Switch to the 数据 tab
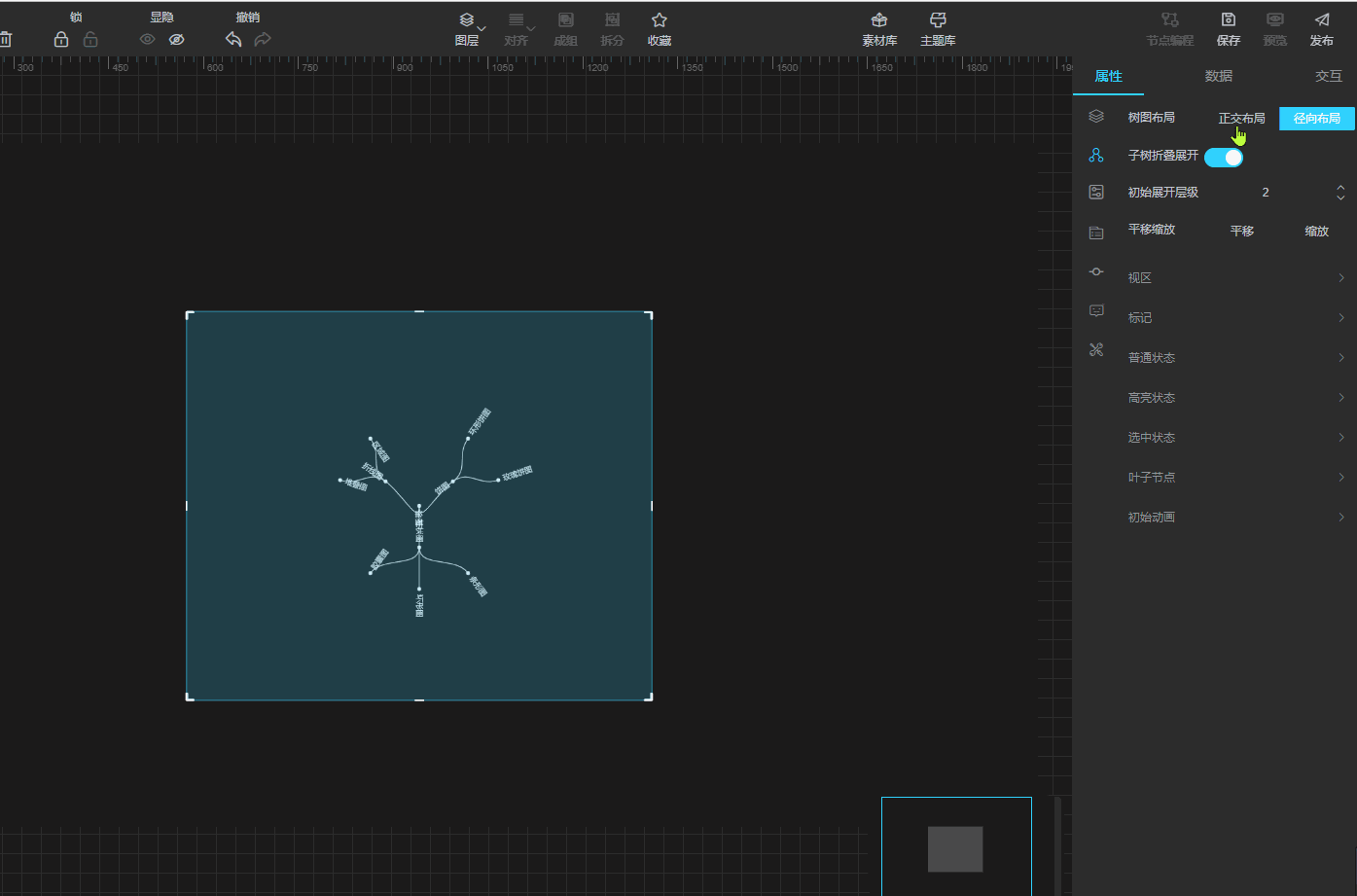The image size is (1357, 896). pyautogui.click(x=1219, y=76)
